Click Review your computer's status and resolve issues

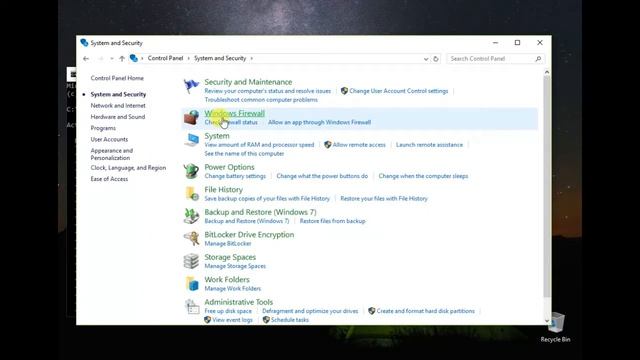268,91
